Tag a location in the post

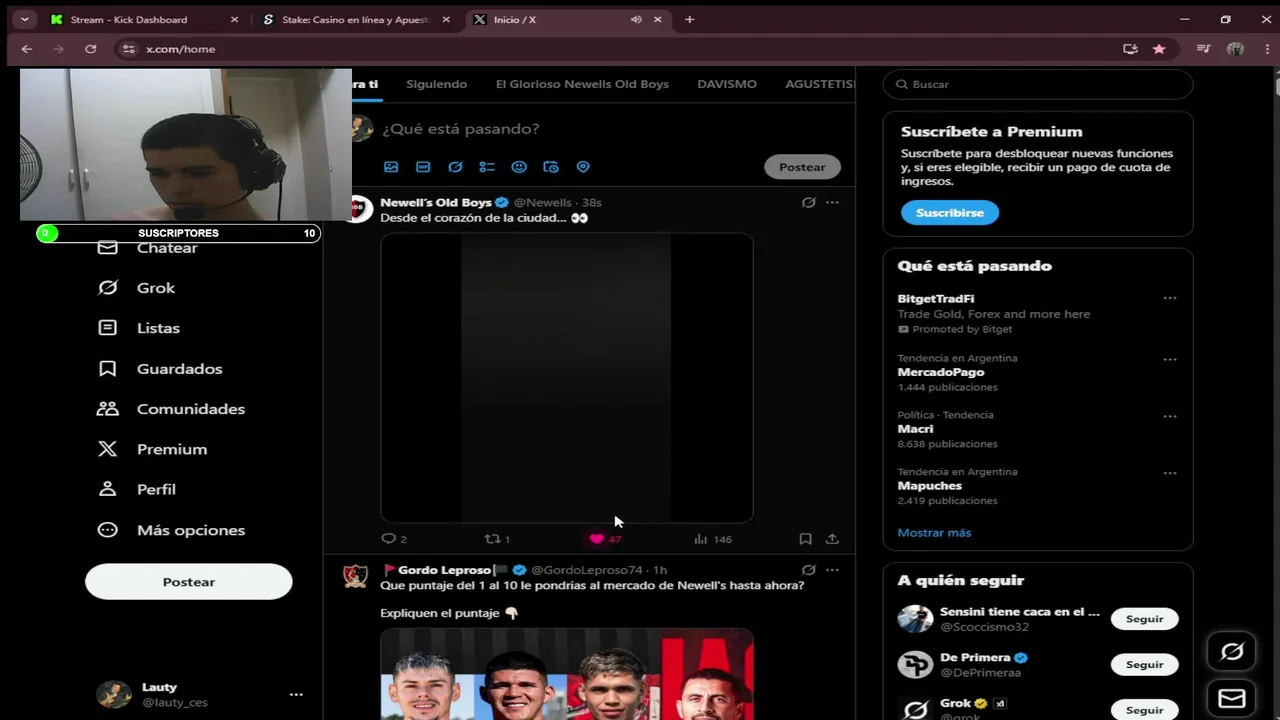(x=583, y=167)
